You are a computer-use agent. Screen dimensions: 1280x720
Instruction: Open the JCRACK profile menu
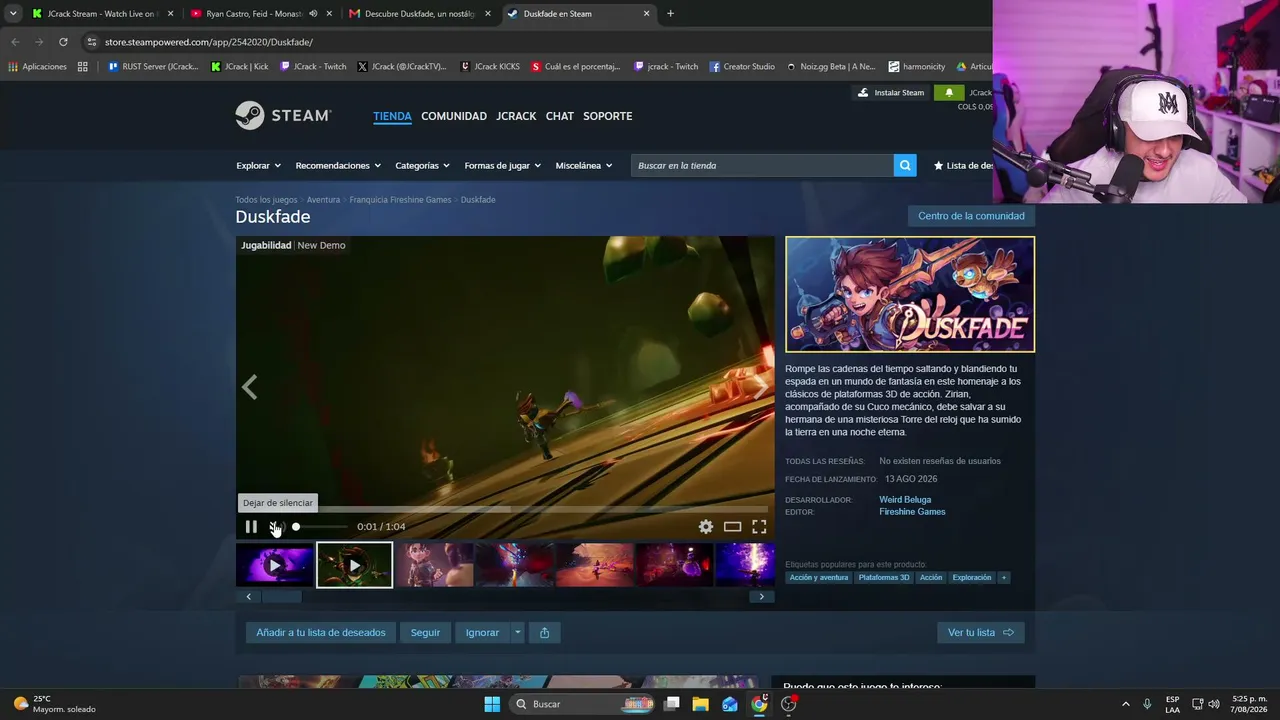516,116
